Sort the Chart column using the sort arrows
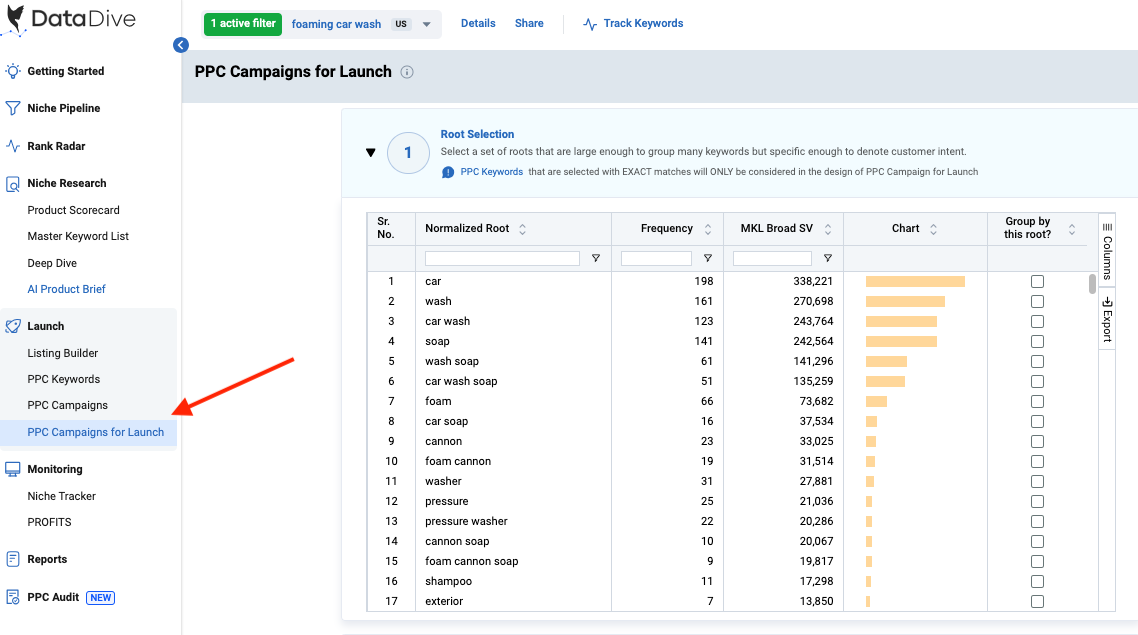The width and height of the screenshot is (1138, 635). (x=933, y=229)
